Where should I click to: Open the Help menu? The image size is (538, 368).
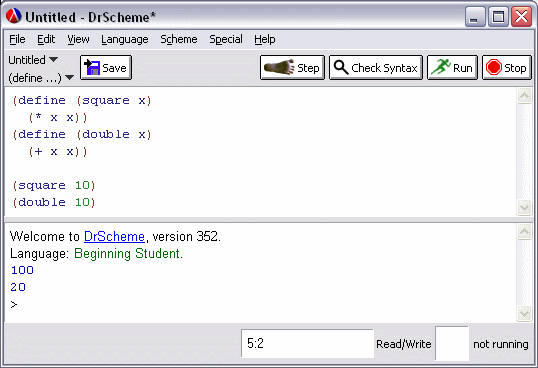(265, 40)
